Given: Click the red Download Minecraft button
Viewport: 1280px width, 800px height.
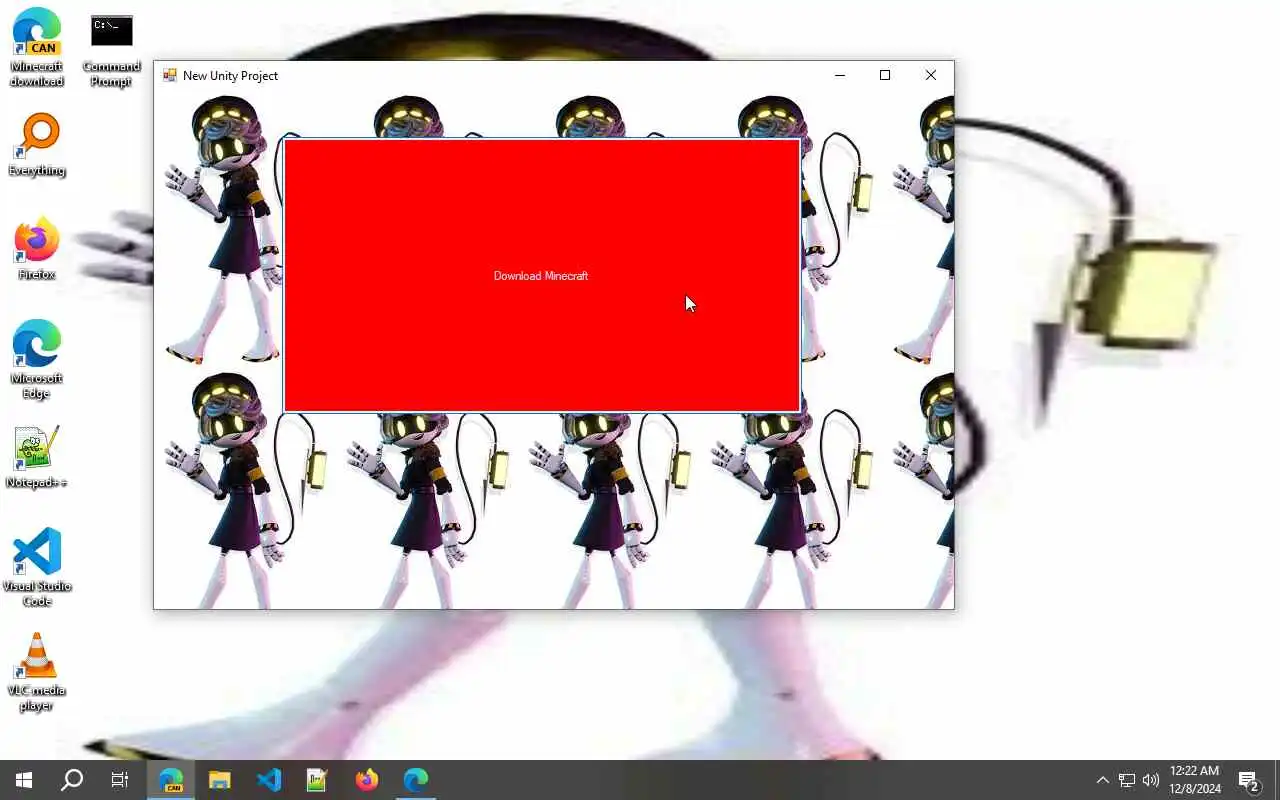Looking at the screenshot, I should tap(541, 276).
